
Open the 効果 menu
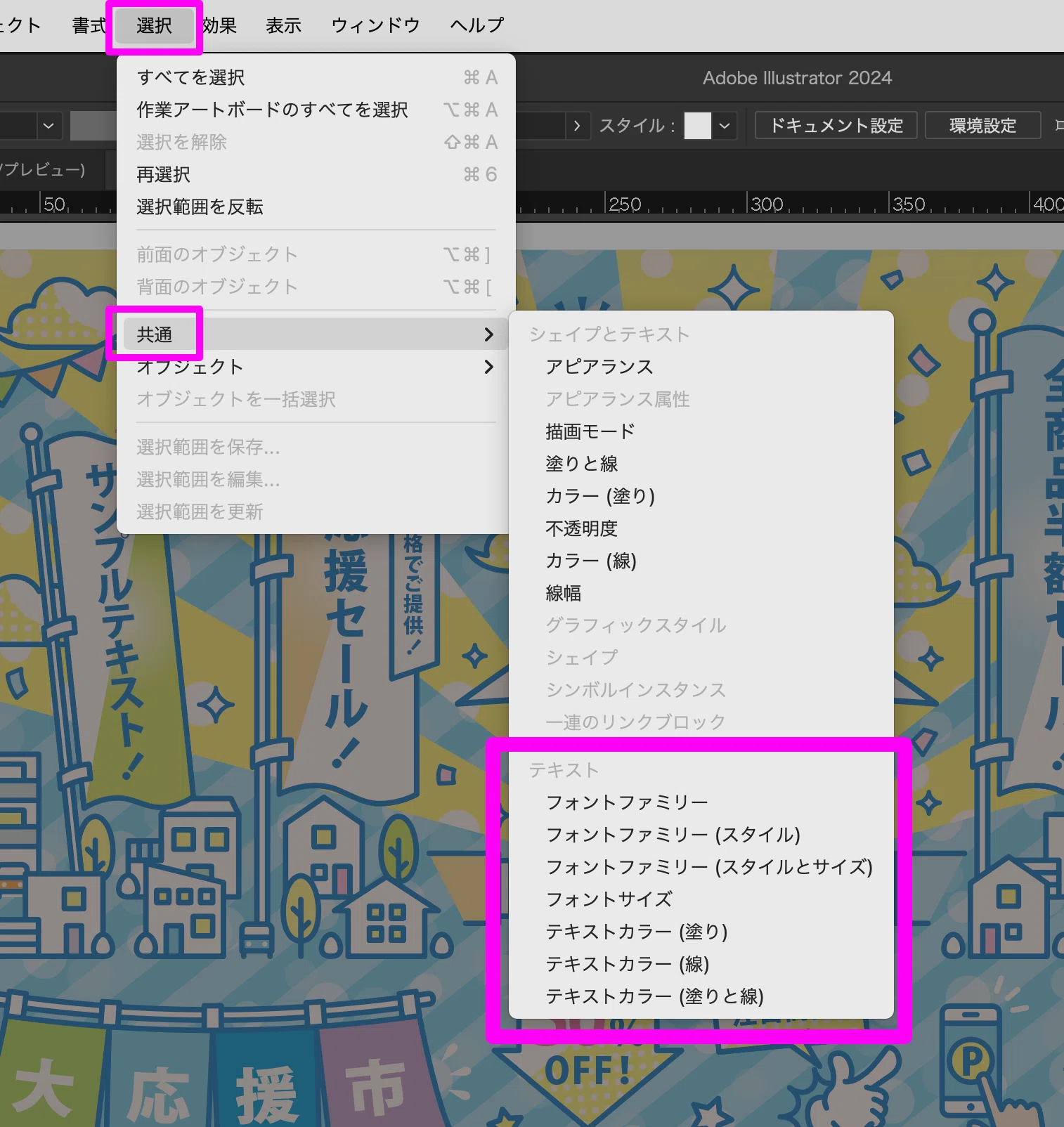[219, 26]
